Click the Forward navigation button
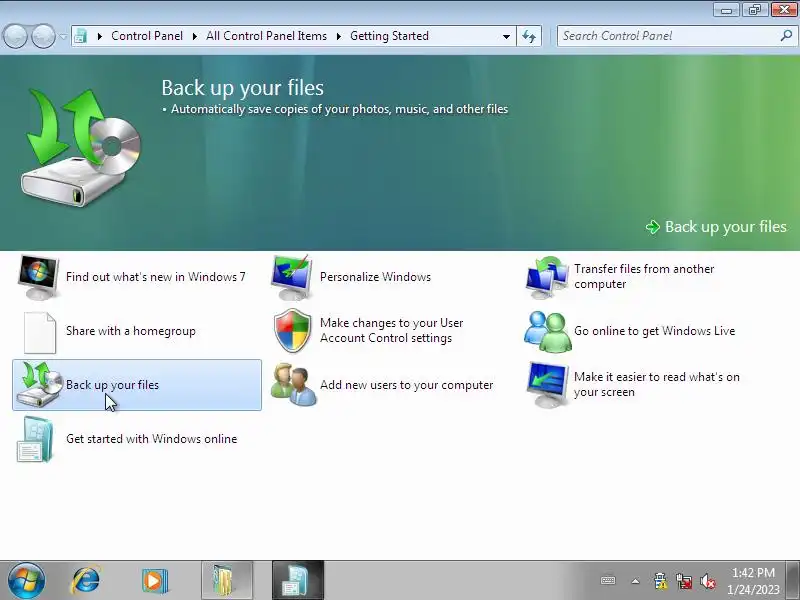The width and height of the screenshot is (800, 600). (x=43, y=36)
